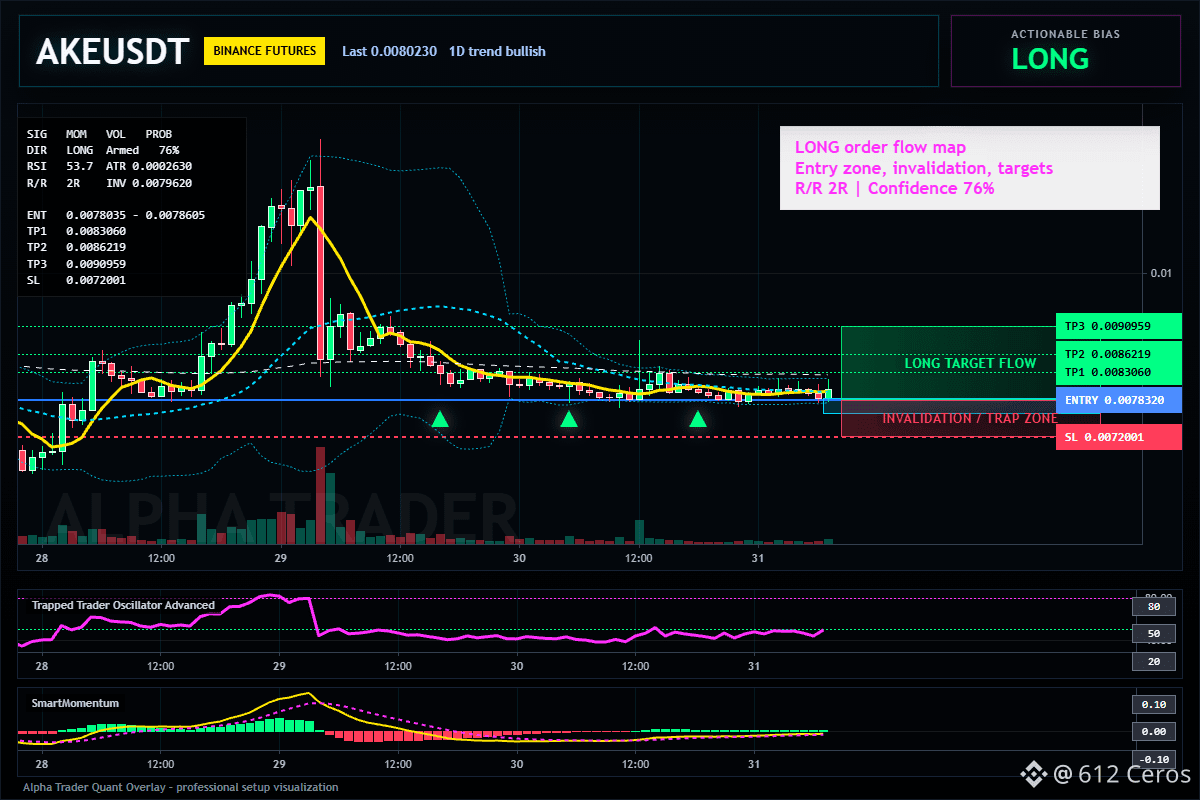Click the blue ENTRY 0.0078320 price tag

pos(1119,400)
